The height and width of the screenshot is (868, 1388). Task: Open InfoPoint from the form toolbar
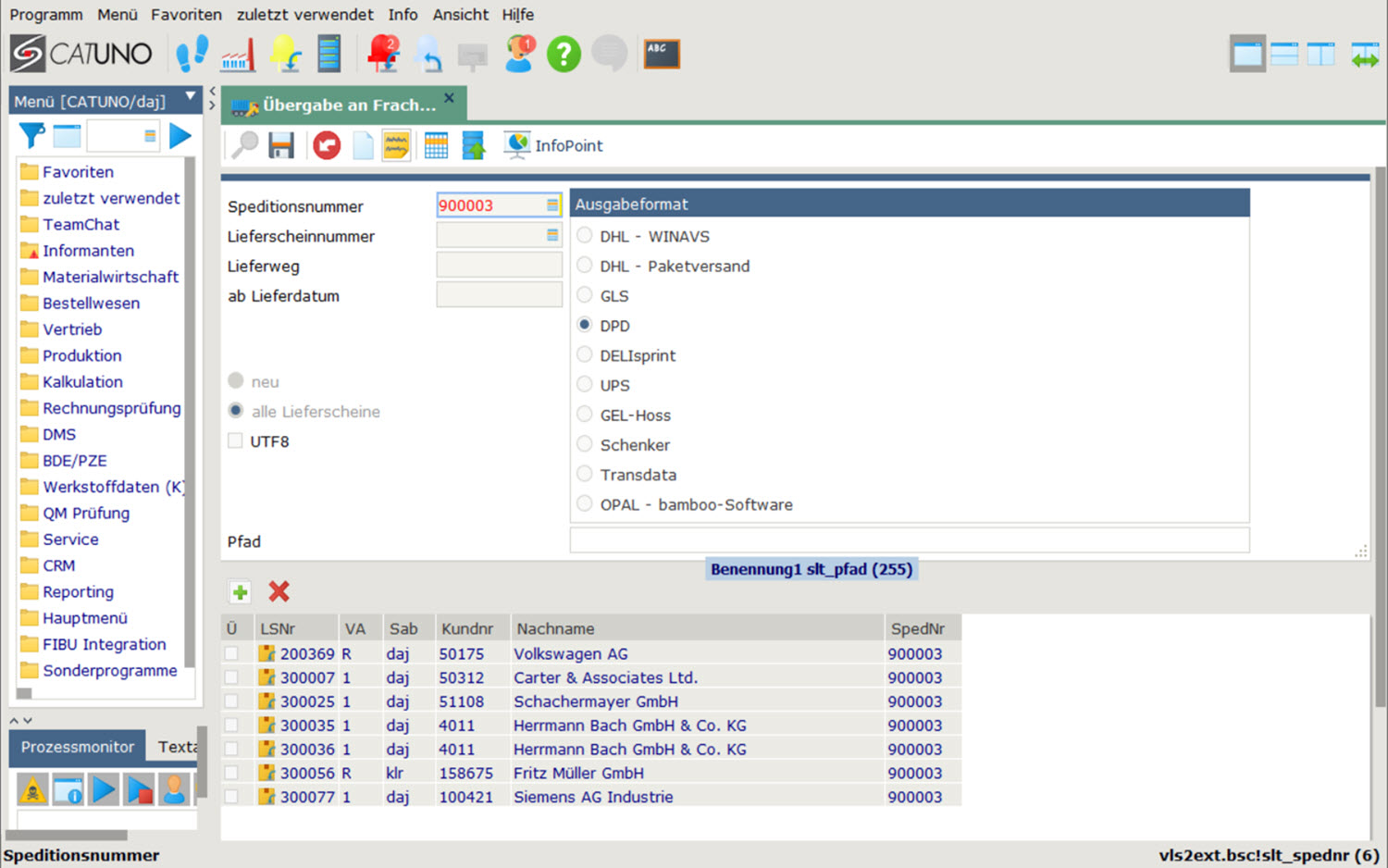point(553,145)
